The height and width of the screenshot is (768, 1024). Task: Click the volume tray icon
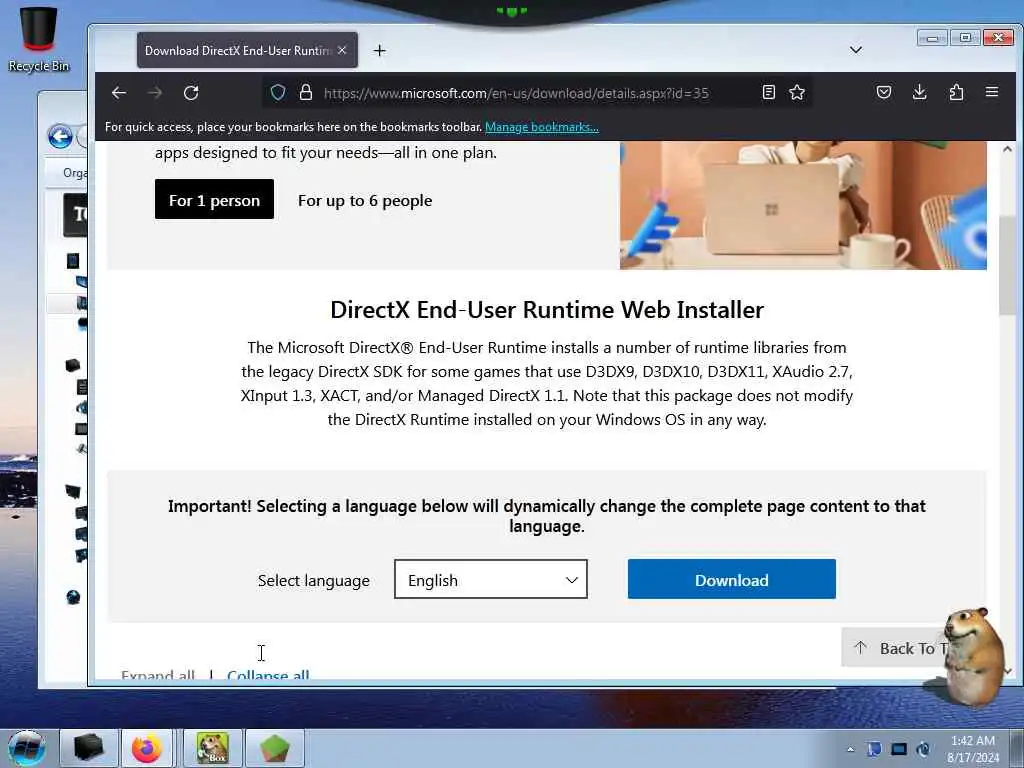(923, 749)
